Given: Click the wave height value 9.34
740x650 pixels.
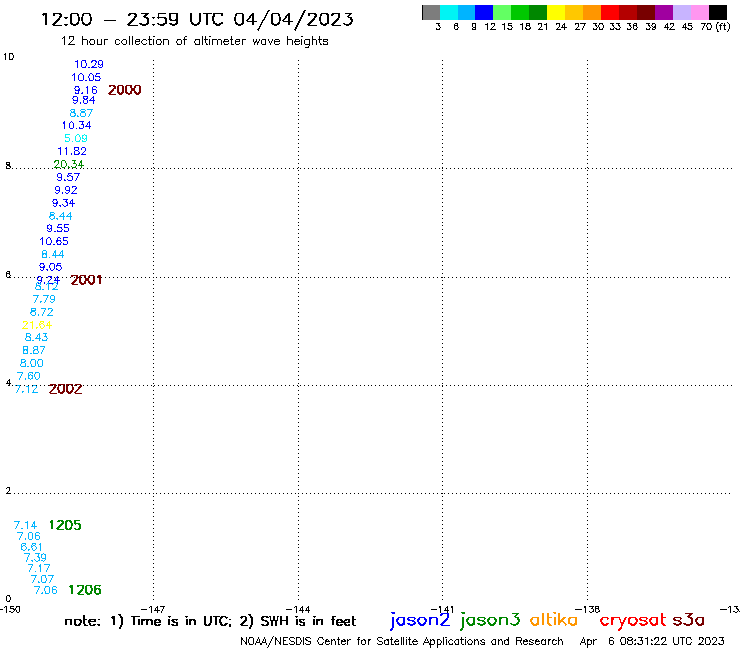Looking at the screenshot, I should coord(63,203).
